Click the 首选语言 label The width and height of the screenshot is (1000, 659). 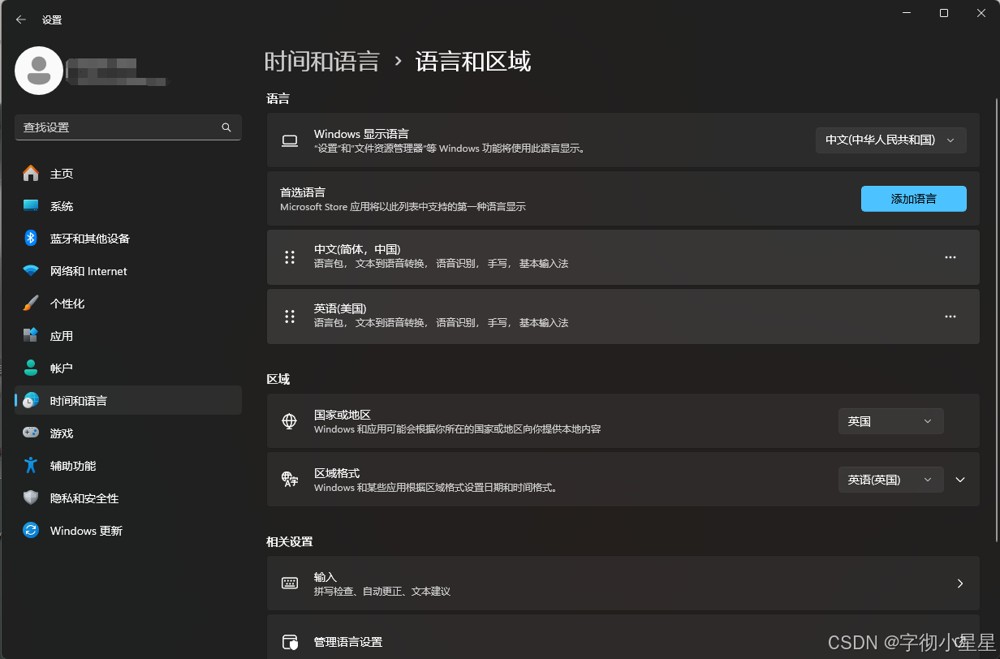pyautogui.click(x=303, y=192)
